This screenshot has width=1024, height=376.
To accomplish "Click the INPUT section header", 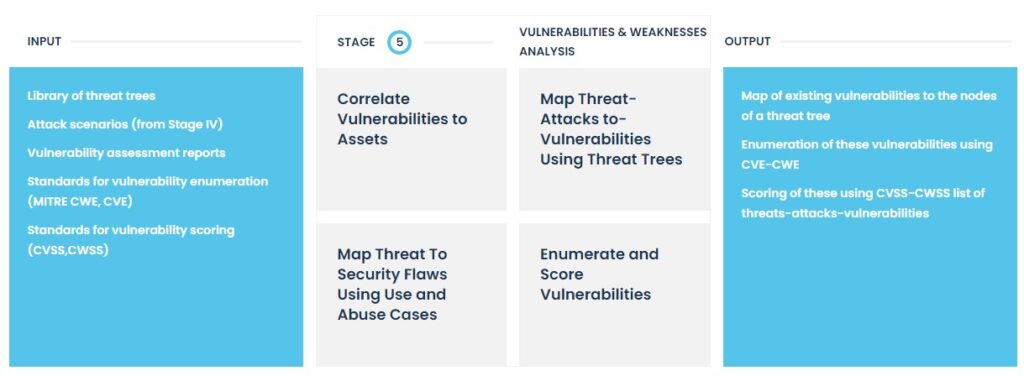I will point(44,42).
